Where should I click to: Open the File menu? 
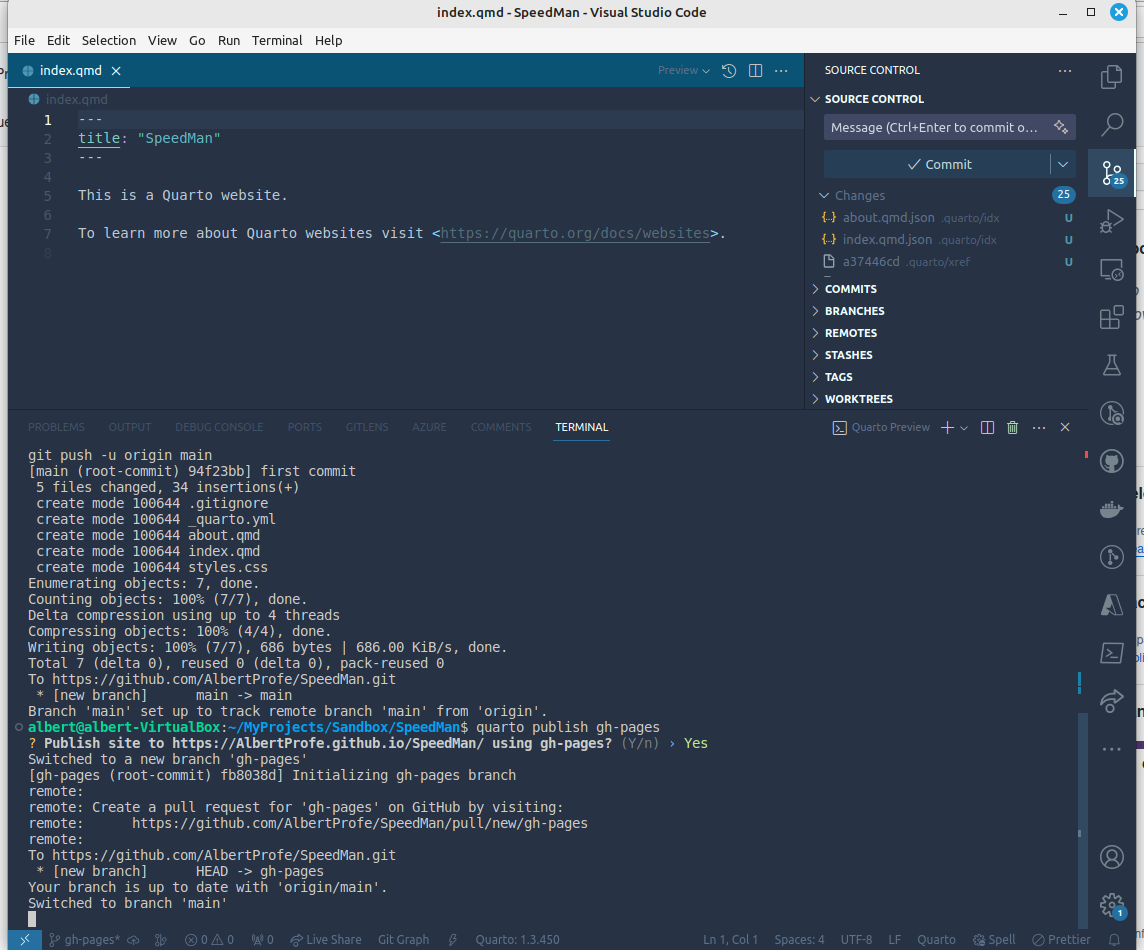click(24, 40)
